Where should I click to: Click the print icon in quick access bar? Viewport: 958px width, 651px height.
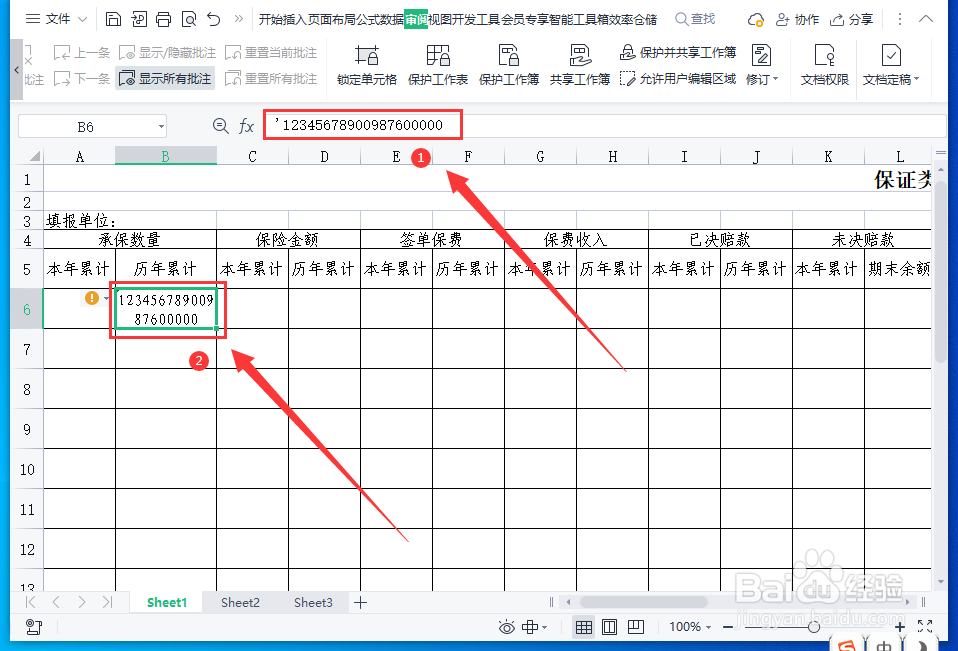pyautogui.click(x=163, y=19)
